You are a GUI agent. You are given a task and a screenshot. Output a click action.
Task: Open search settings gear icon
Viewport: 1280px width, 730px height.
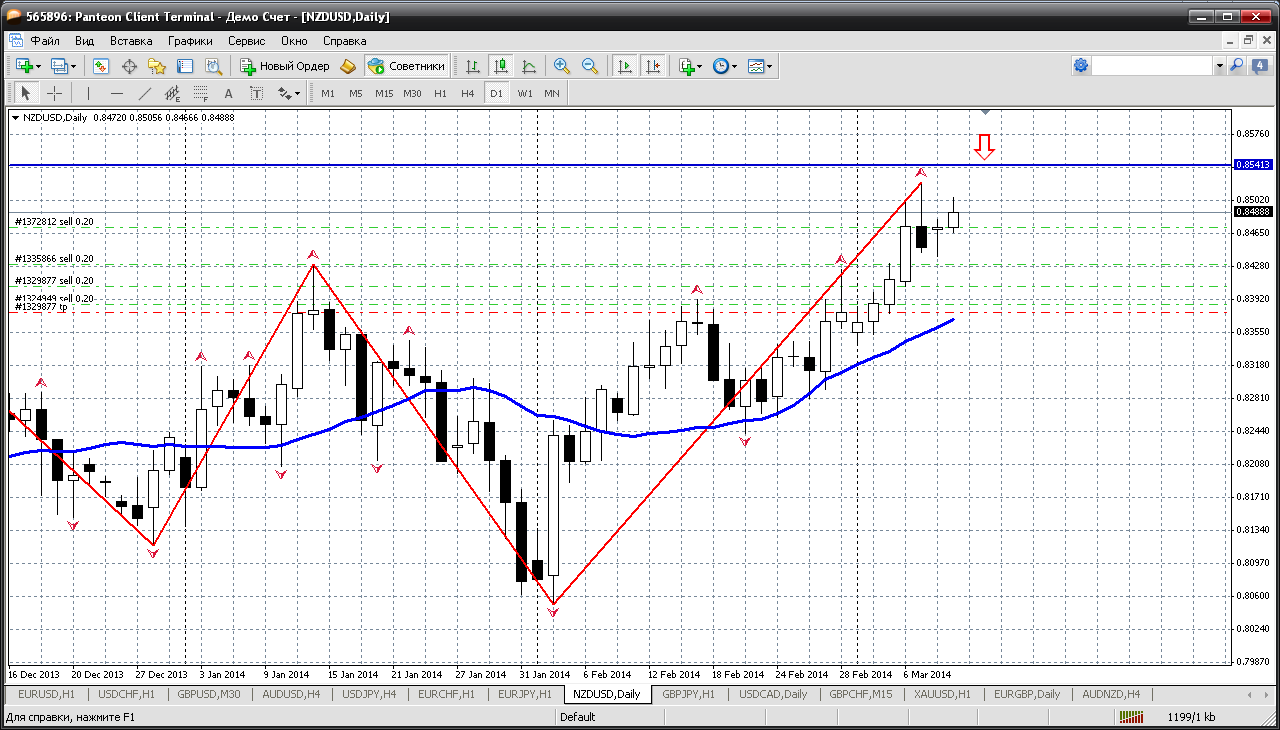pos(1081,66)
